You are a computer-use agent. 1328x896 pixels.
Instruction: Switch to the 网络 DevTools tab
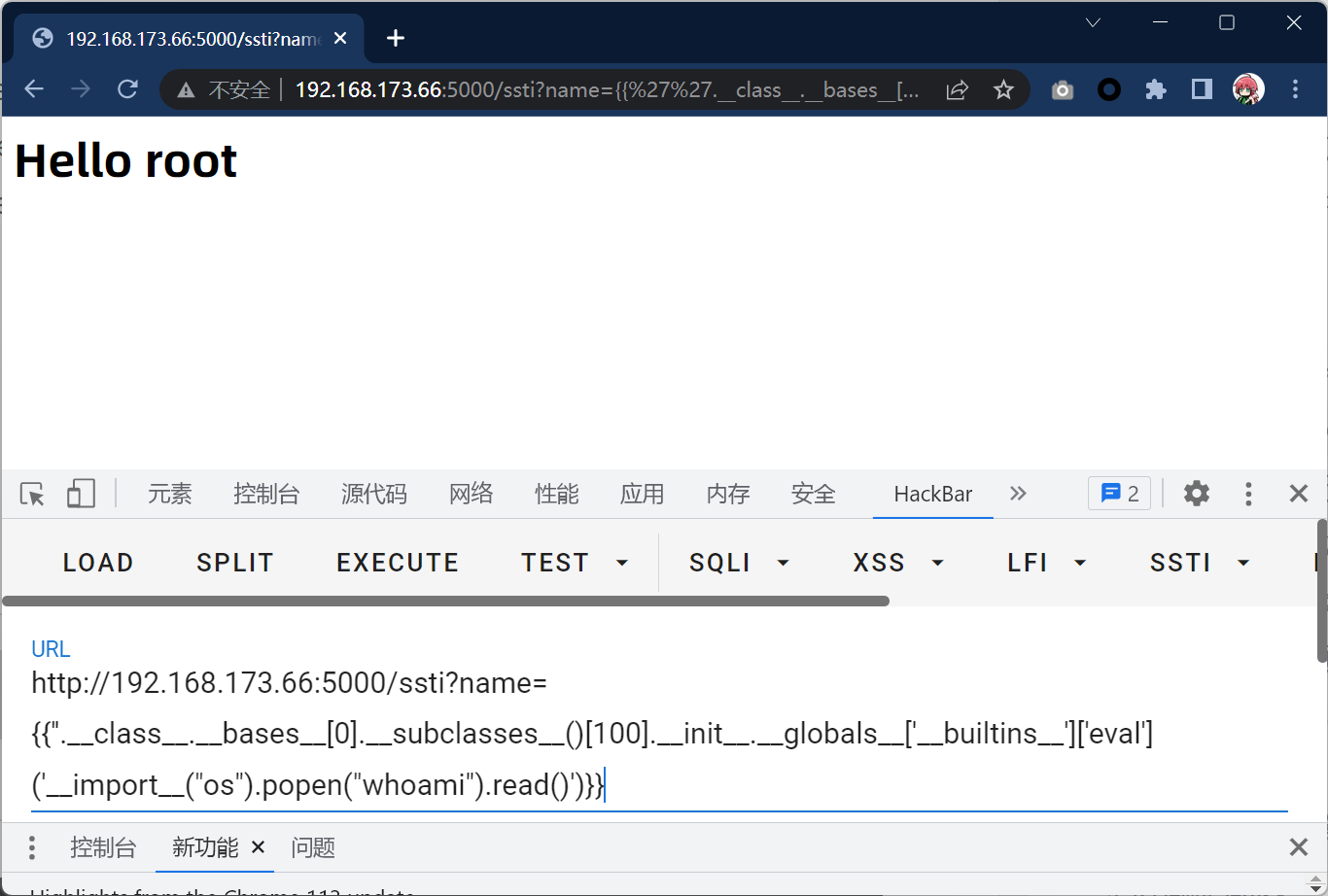(x=471, y=494)
